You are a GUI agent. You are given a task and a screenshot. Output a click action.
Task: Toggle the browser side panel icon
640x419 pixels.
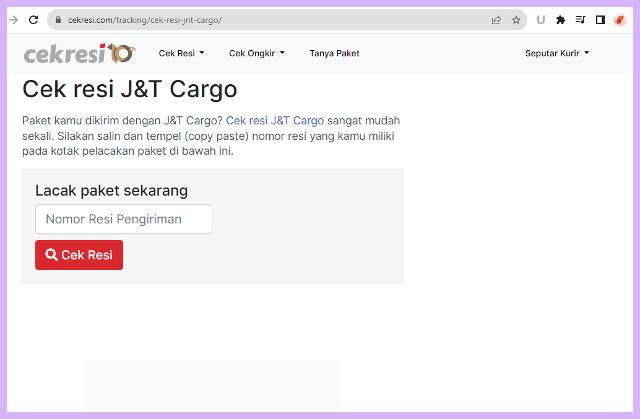[x=600, y=20]
